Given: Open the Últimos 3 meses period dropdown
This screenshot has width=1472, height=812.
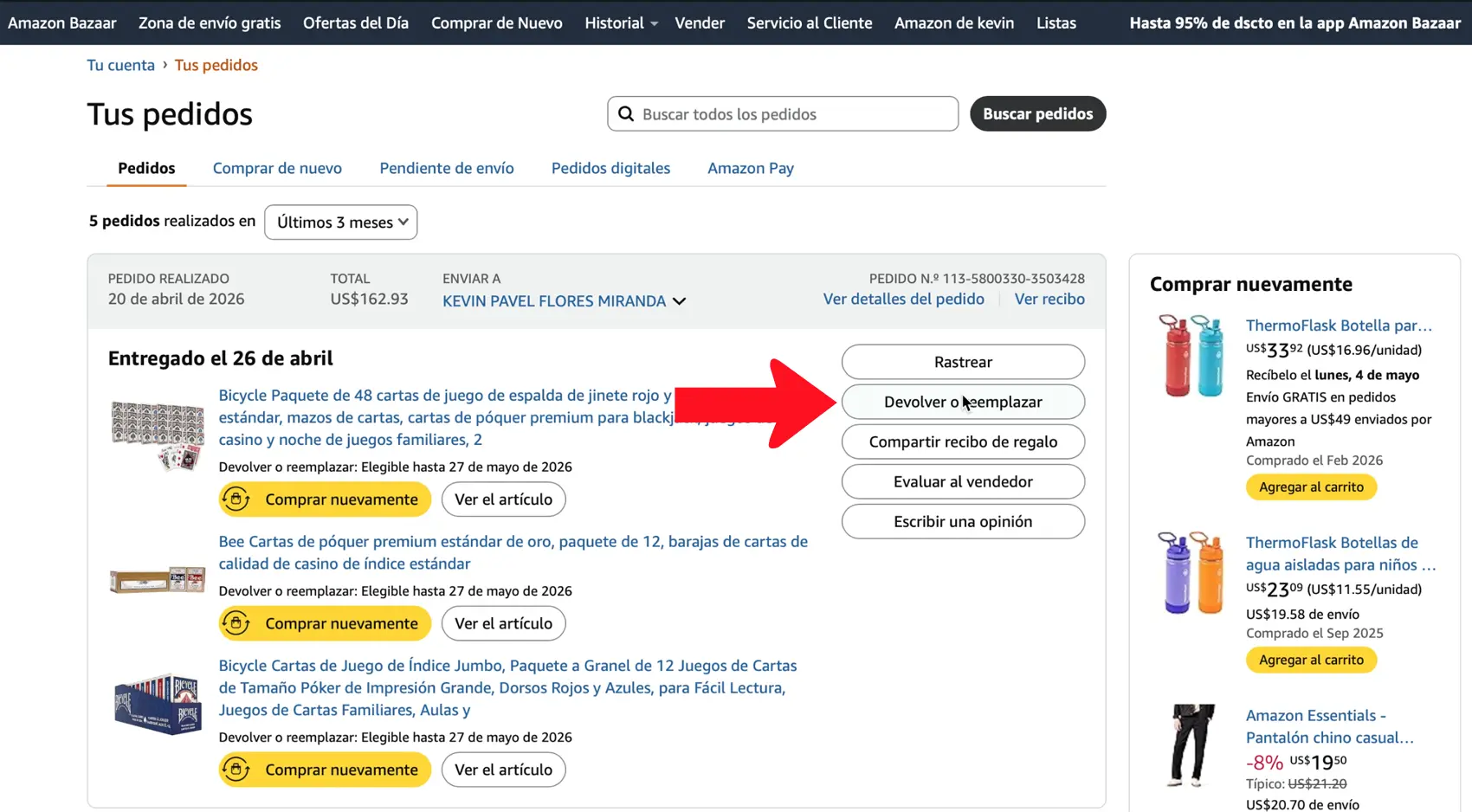Looking at the screenshot, I should (341, 222).
